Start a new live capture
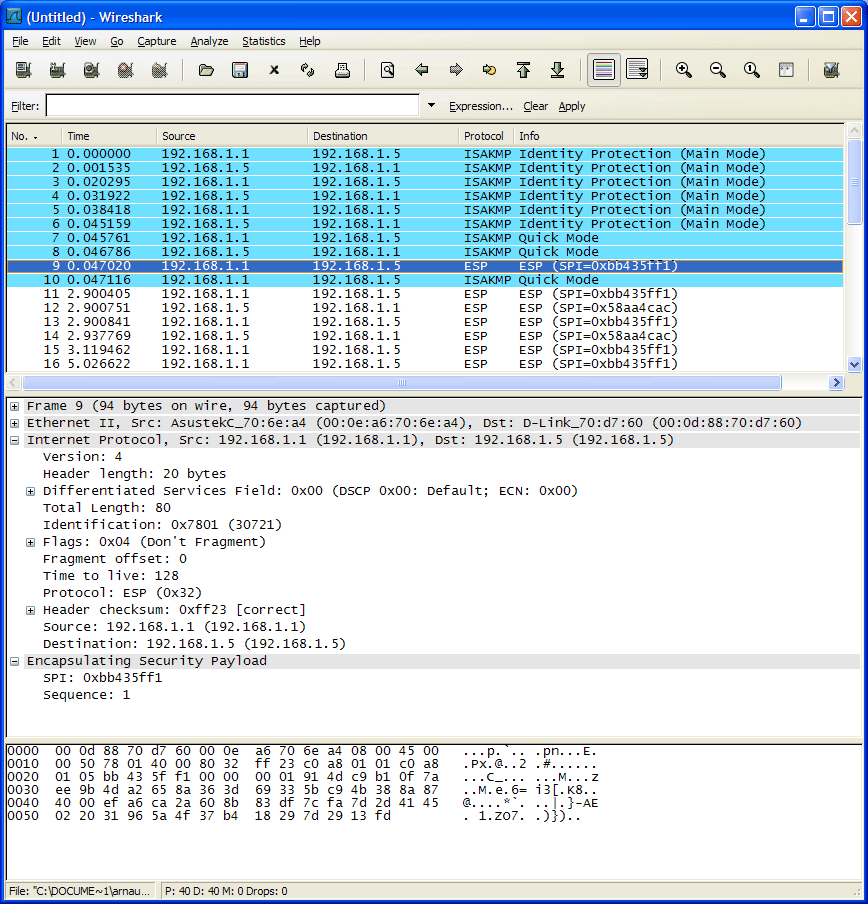868x904 pixels. click(x=92, y=70)
